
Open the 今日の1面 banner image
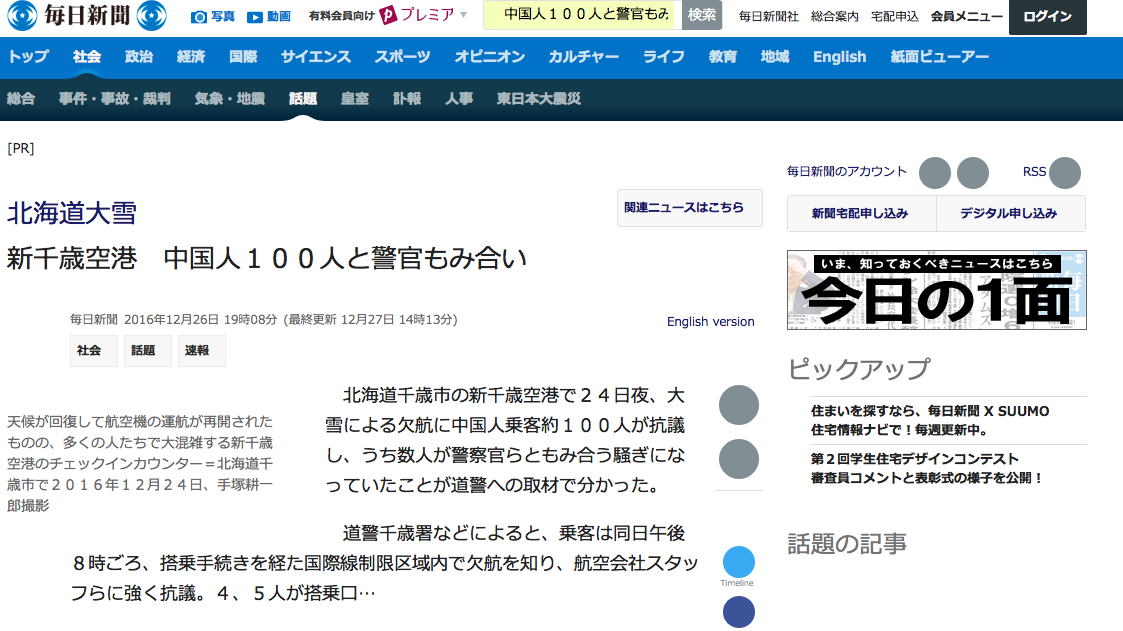(936, 290)
